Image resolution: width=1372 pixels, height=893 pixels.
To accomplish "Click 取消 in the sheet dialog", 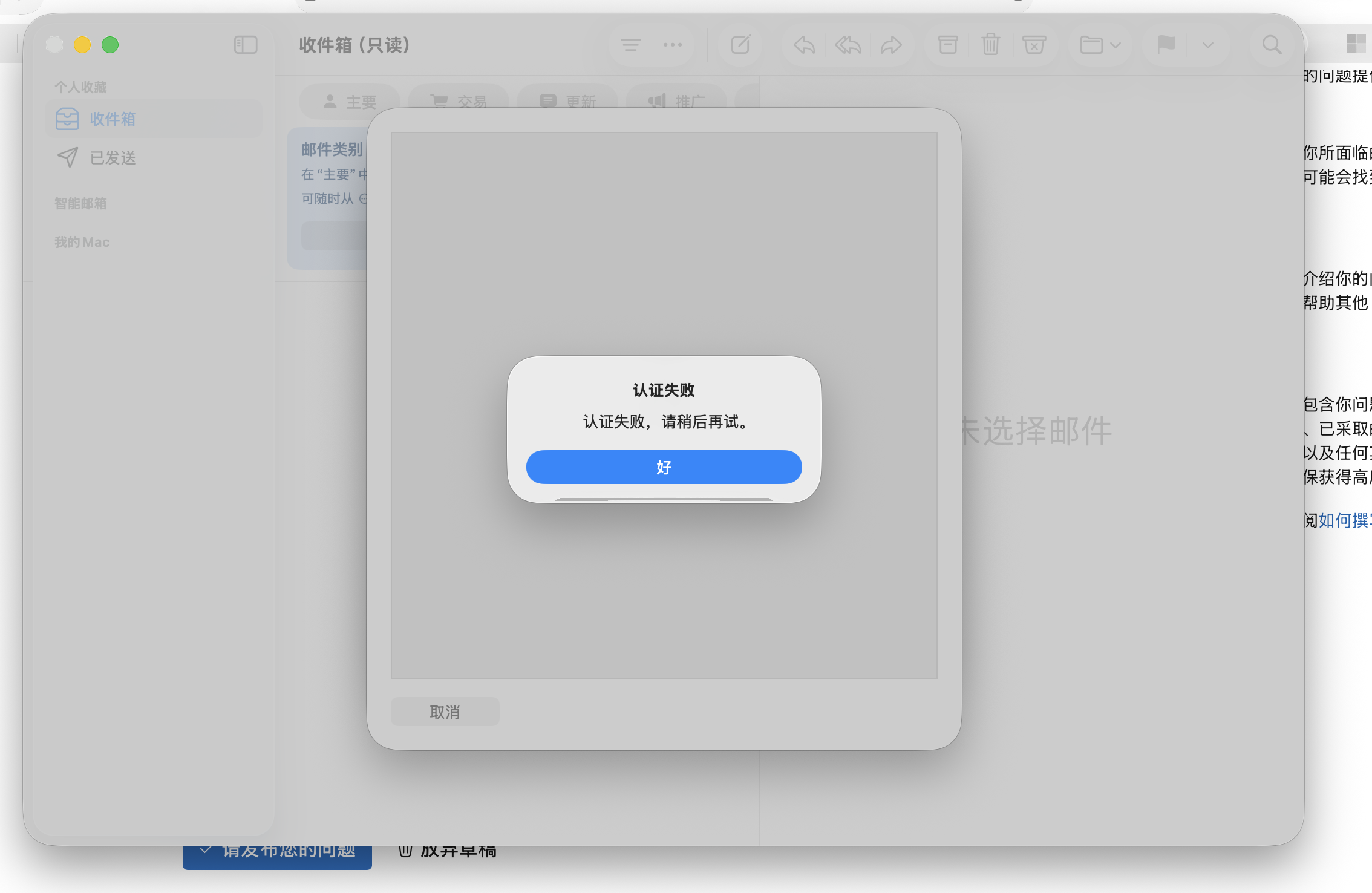I will click(445, 712).
